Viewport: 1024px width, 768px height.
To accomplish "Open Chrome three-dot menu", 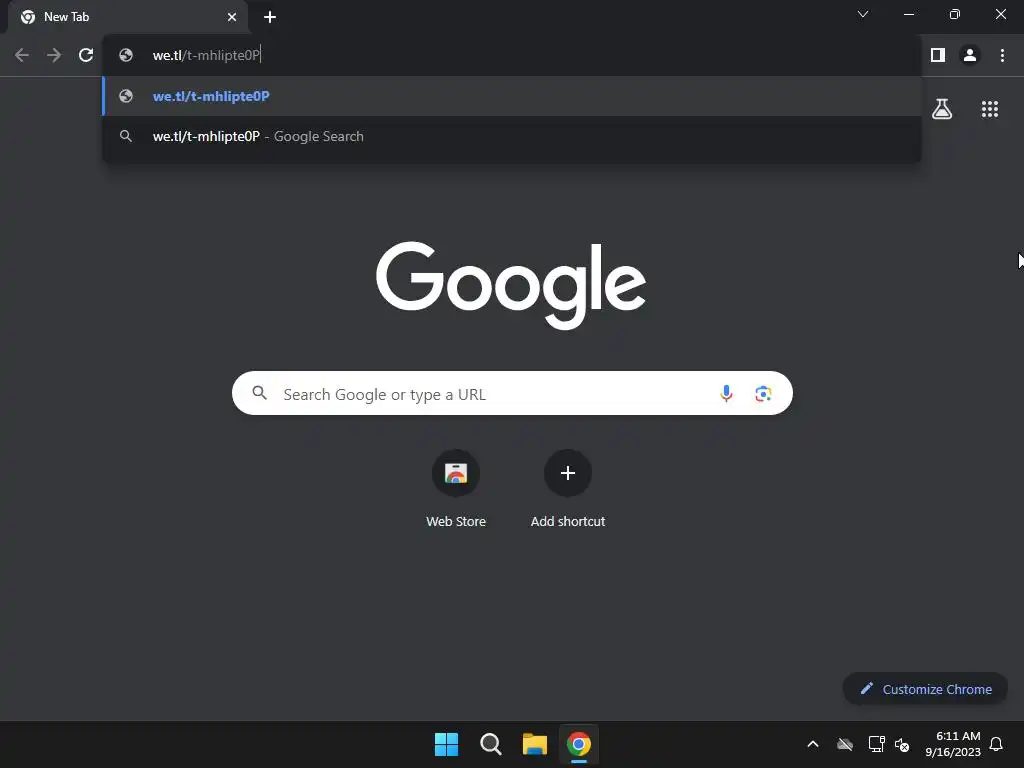I will pos(1002,56).
